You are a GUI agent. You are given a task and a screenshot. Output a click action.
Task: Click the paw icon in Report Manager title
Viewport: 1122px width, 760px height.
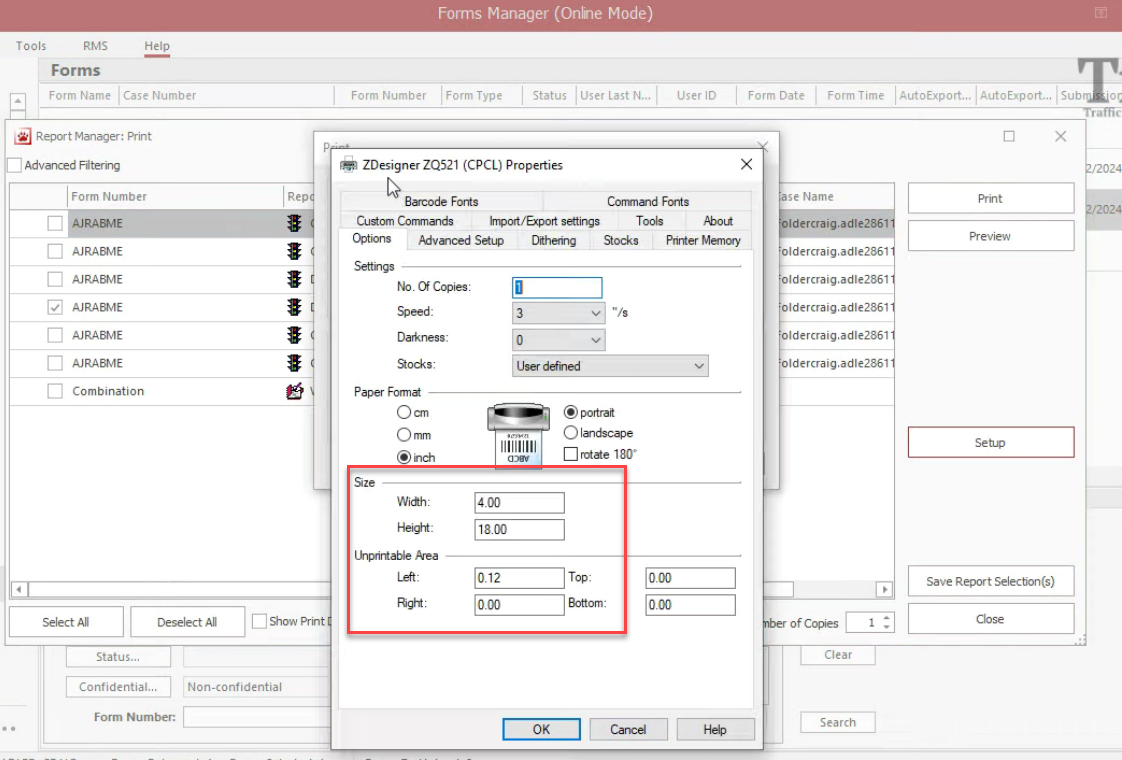tap(23, 136)
